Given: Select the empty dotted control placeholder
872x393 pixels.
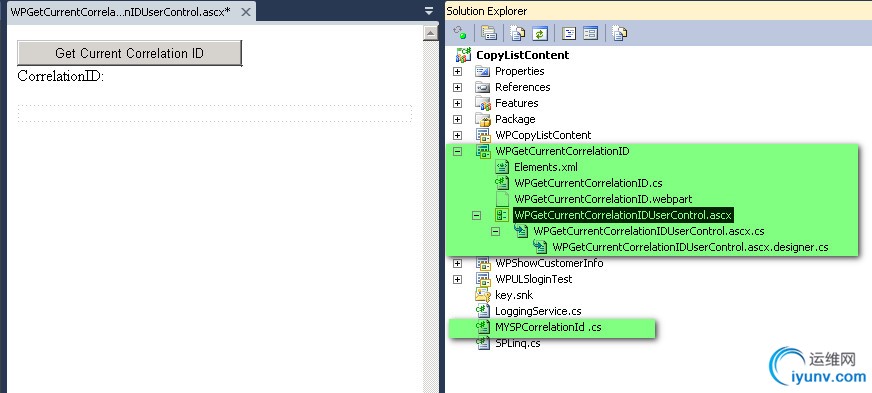Looking at the screenshot, I should (x=215, y=113).
